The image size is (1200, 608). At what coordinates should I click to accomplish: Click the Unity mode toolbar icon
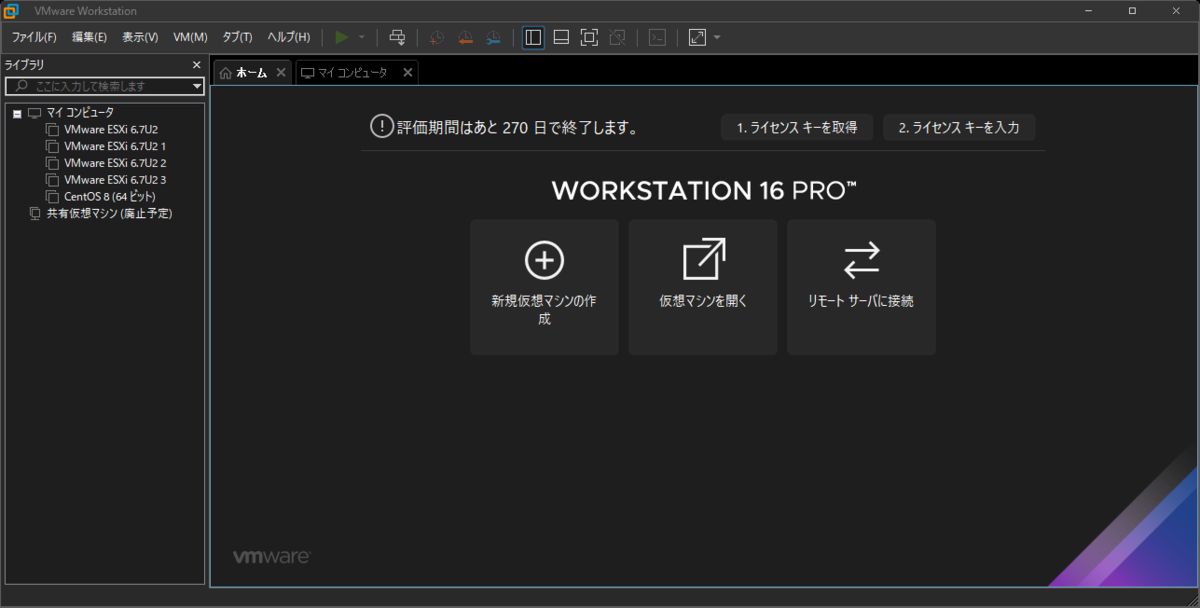pos(617,37)
